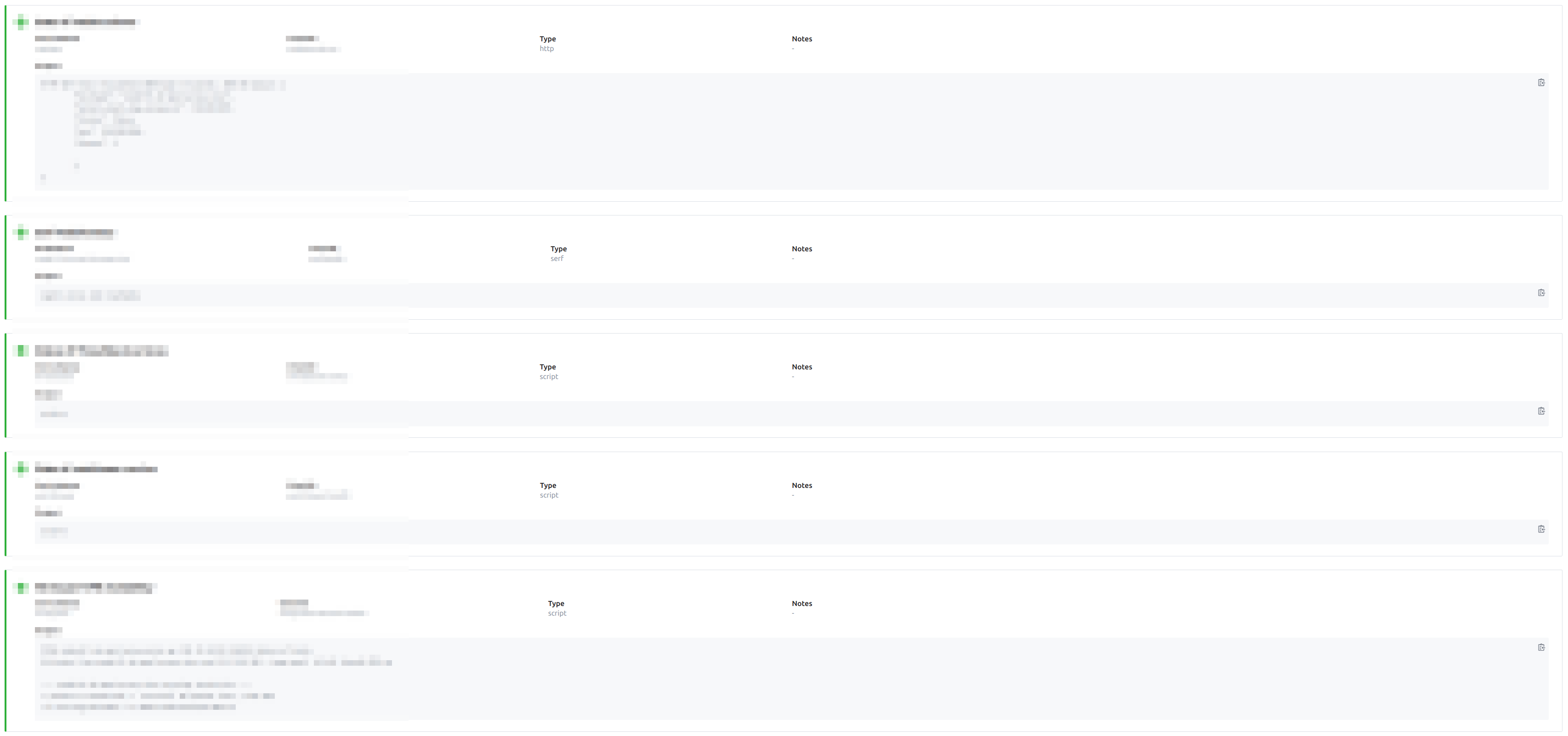Click the green status indicator on the last card
The width and height of the screenshot is (1568, 736).
click(22, 588)
